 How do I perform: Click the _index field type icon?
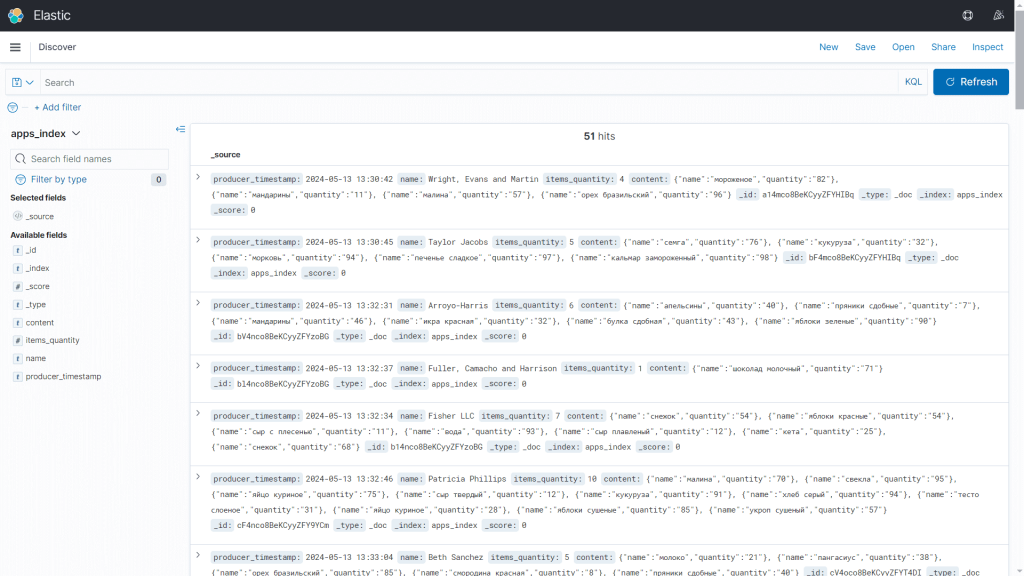coord(18,268)
